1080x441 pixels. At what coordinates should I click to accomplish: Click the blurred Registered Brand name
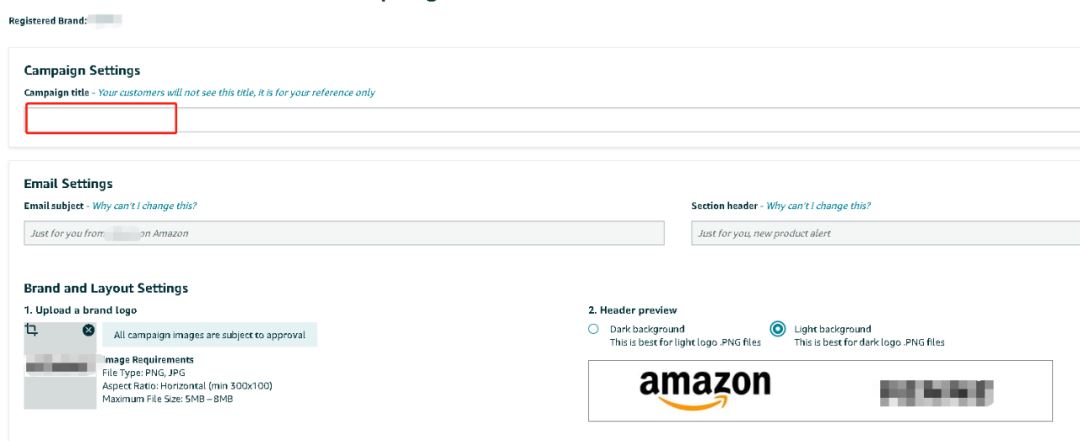tap(106, 21)
